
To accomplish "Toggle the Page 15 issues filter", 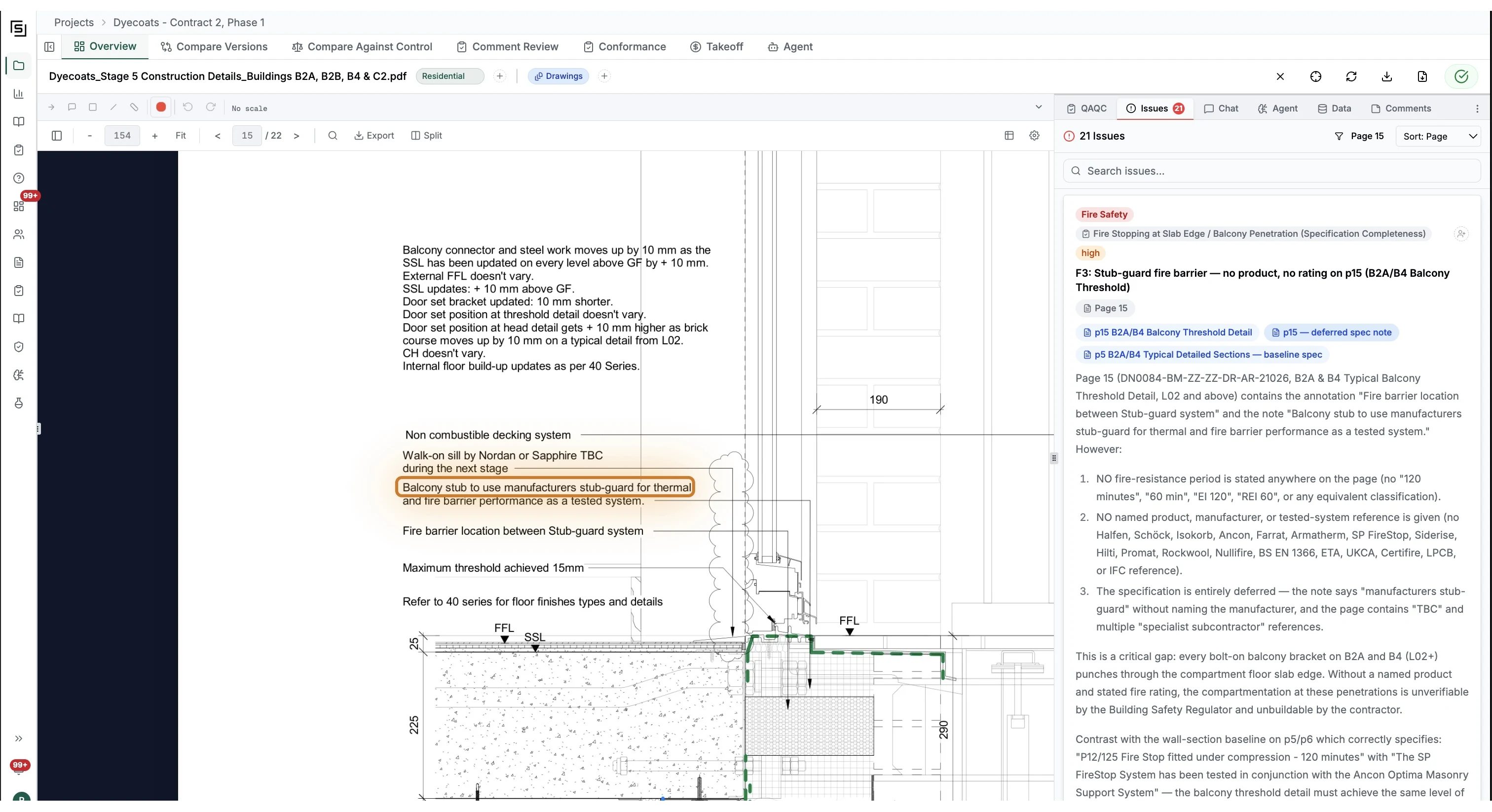I will pyautogui.click(x=1359, y=136).
